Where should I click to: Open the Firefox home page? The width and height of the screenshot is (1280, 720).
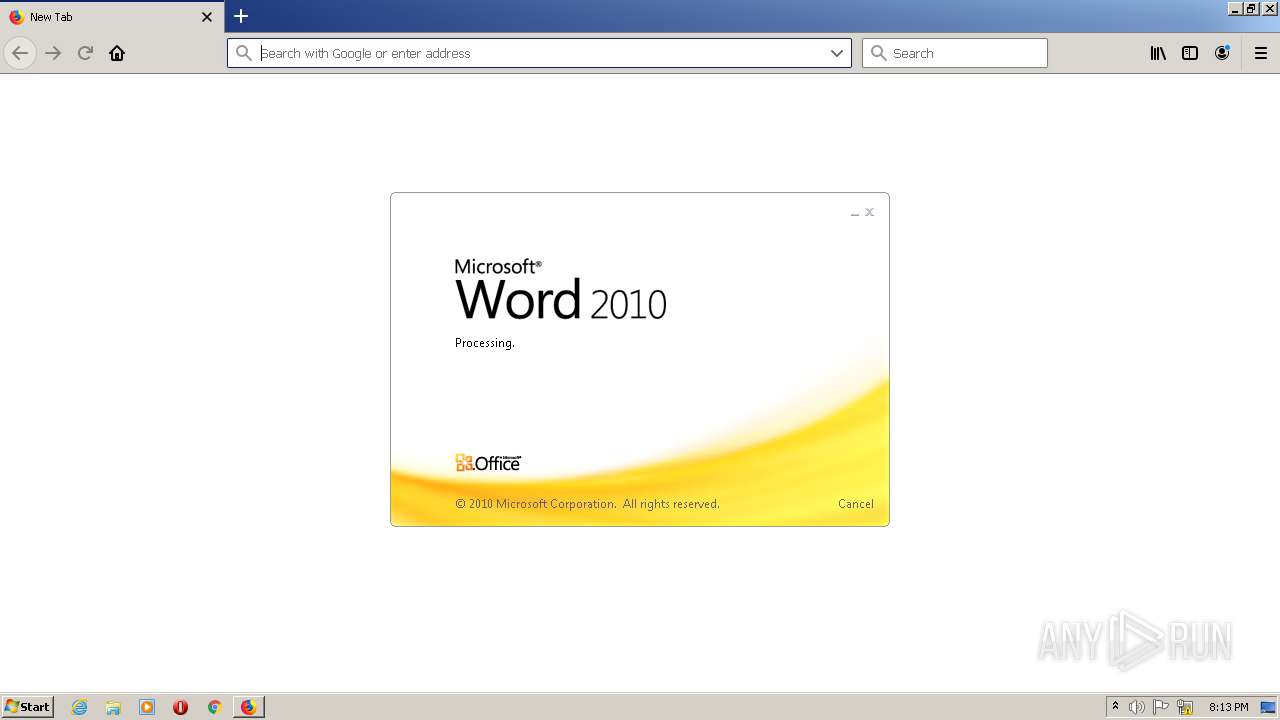[x=117, y=53]
